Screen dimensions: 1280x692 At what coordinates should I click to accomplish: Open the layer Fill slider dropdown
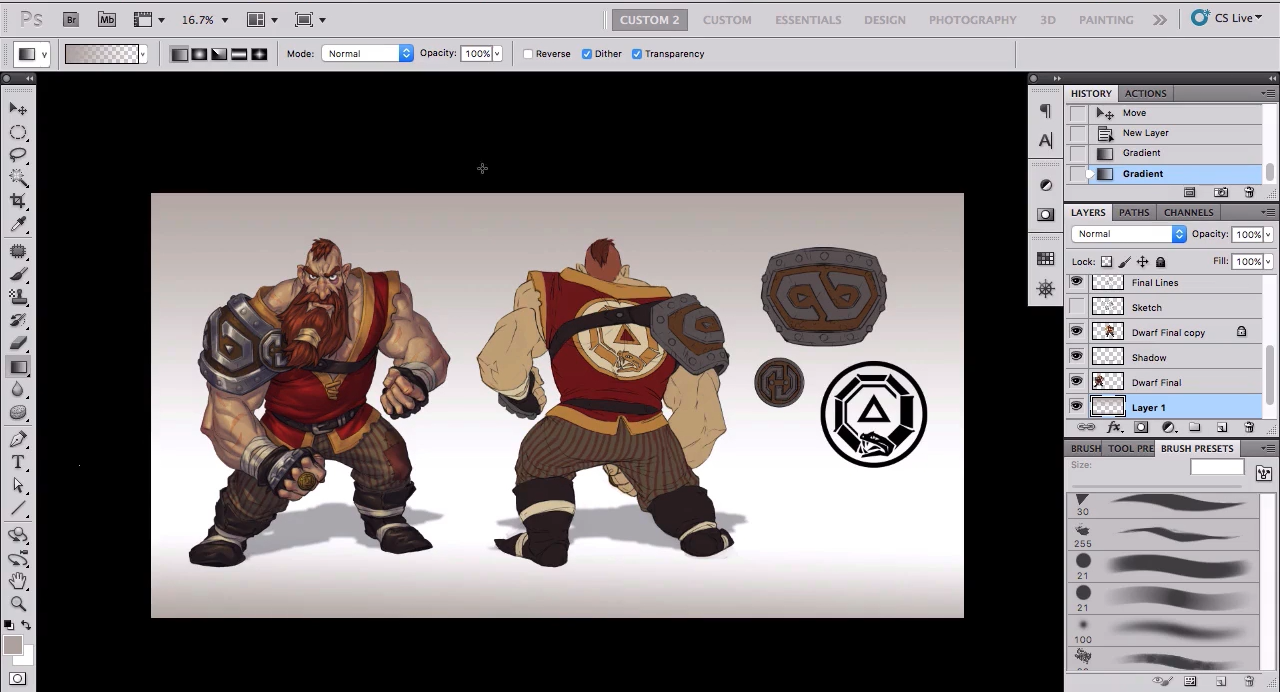coord(1268,262)
